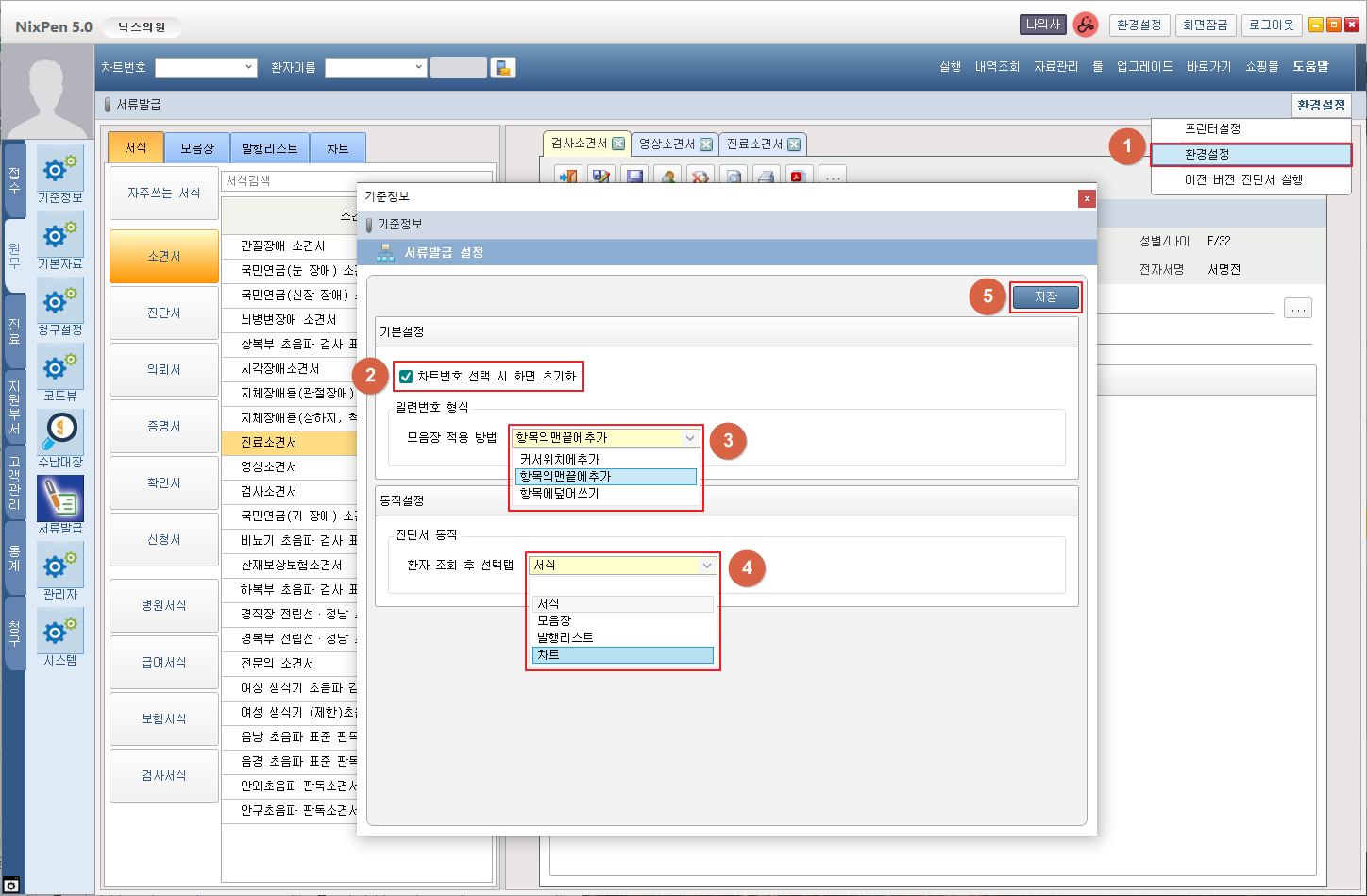
Task: Click the PDF export icon in toolbar
Action: coord(799,177)
